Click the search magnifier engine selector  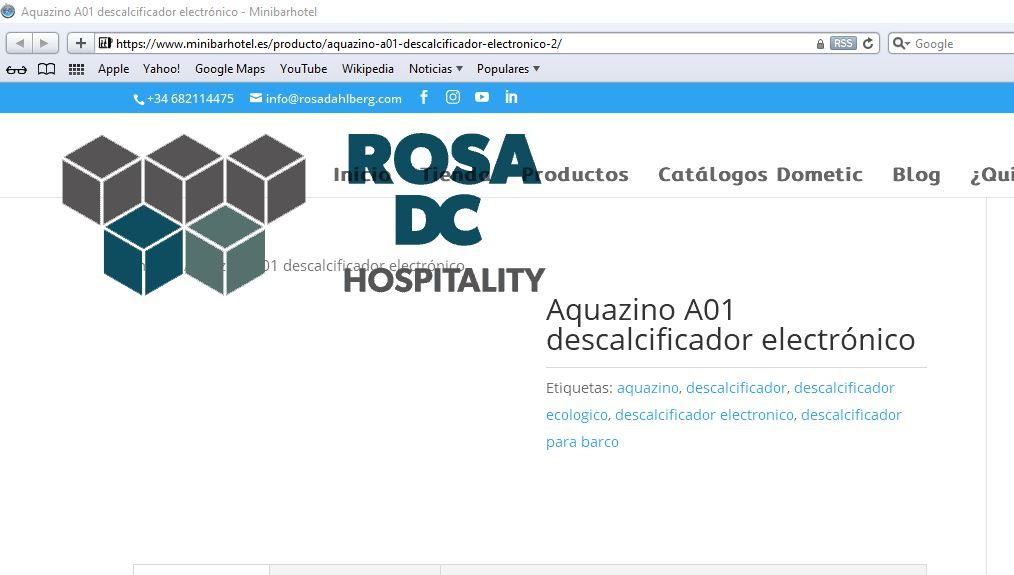coord(901,43)
